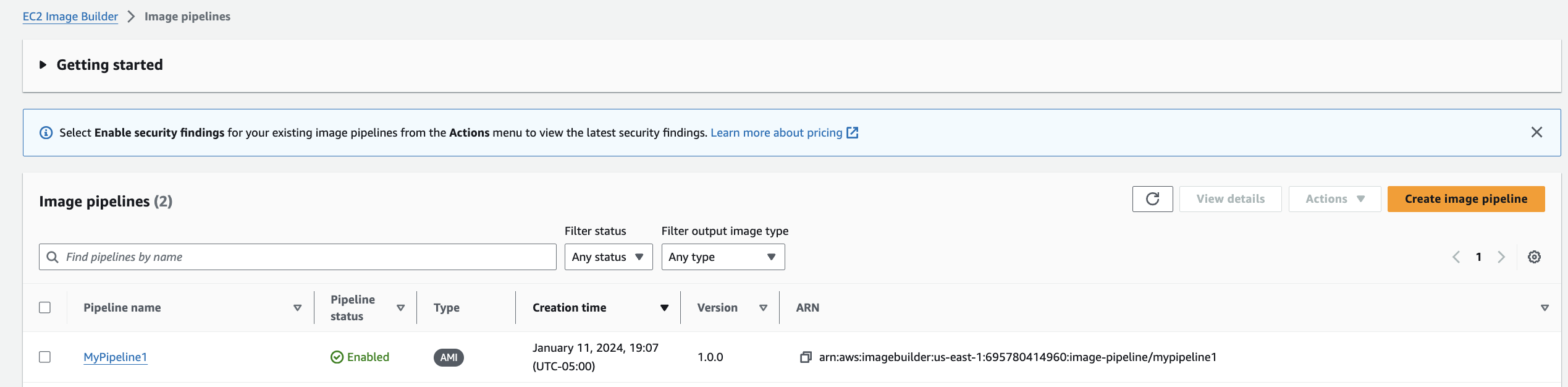Click the info icon in the banner
This screenshot has width=1568, height=387.
46,133
